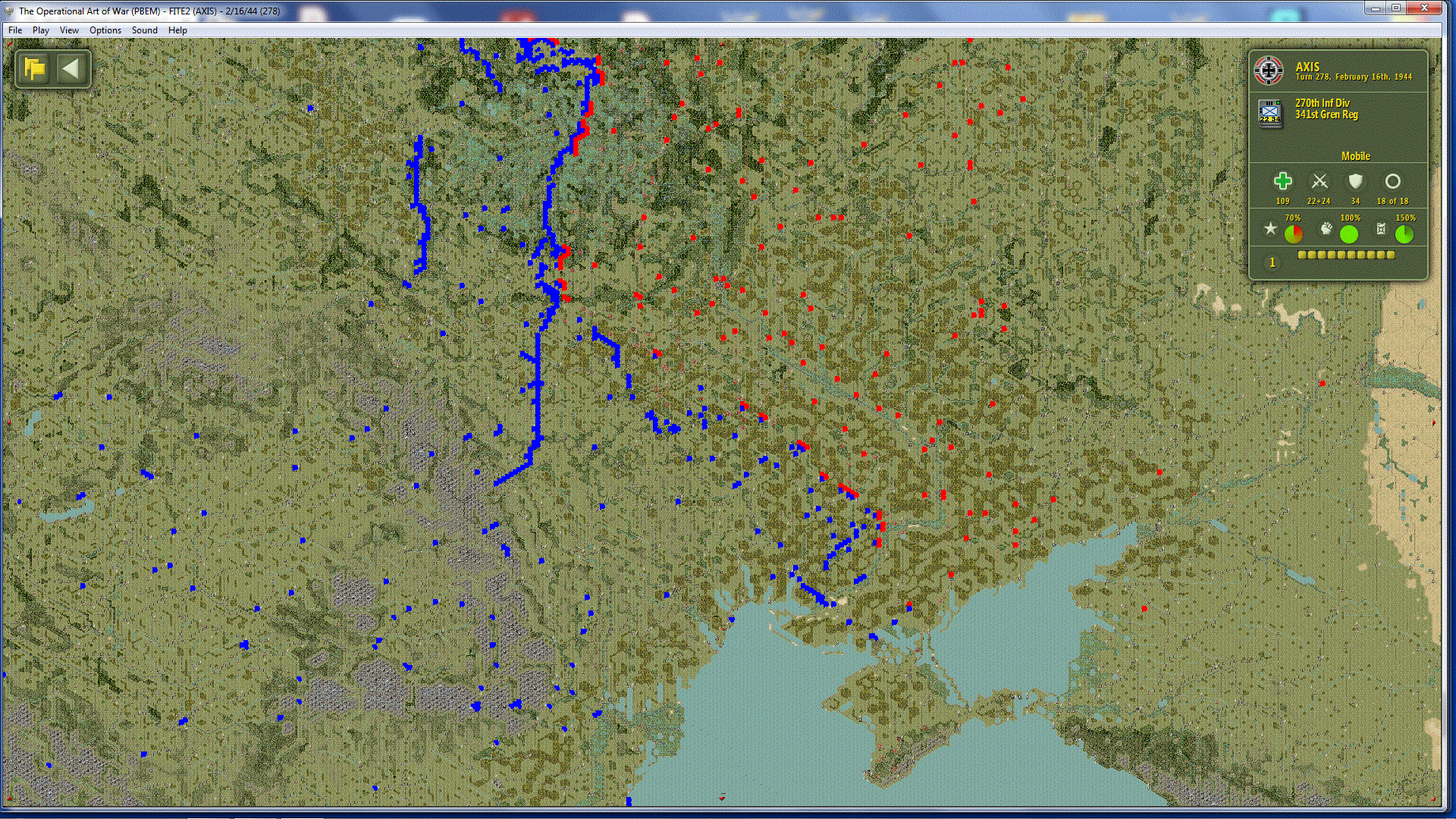
Task: Click the shield defense icon
Action: click(1355, 181)
